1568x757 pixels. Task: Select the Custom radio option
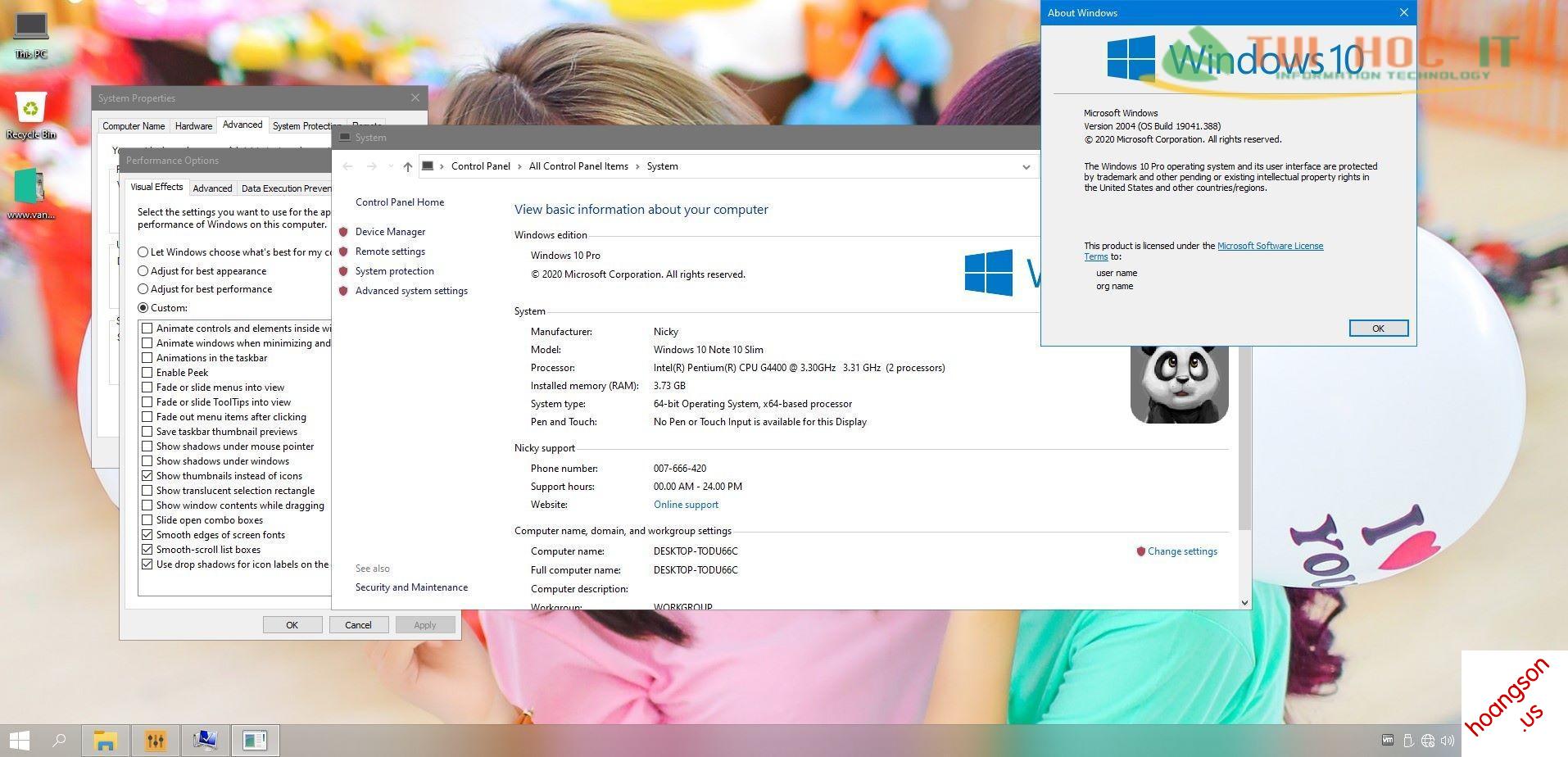pos(143,308)
